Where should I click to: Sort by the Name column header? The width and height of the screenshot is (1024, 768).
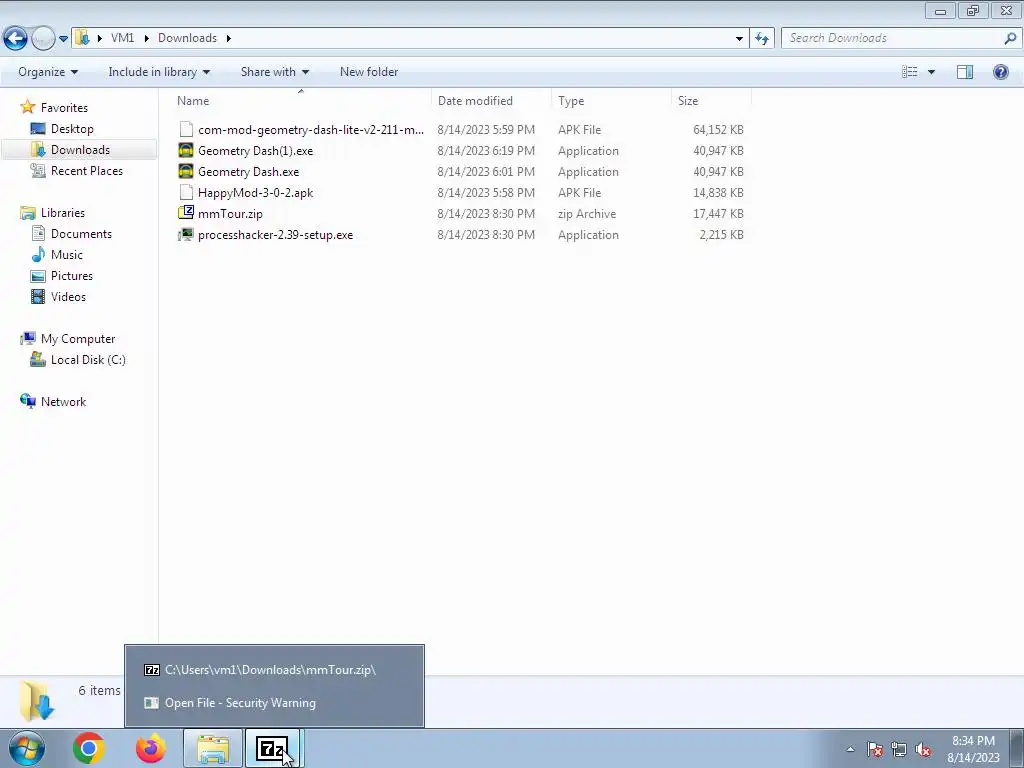[x=300, y=101]
